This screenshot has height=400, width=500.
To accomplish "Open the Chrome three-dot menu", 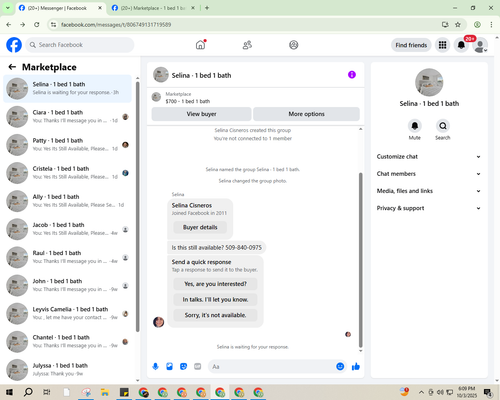I will pyautogui.click(x=491, y=25).
